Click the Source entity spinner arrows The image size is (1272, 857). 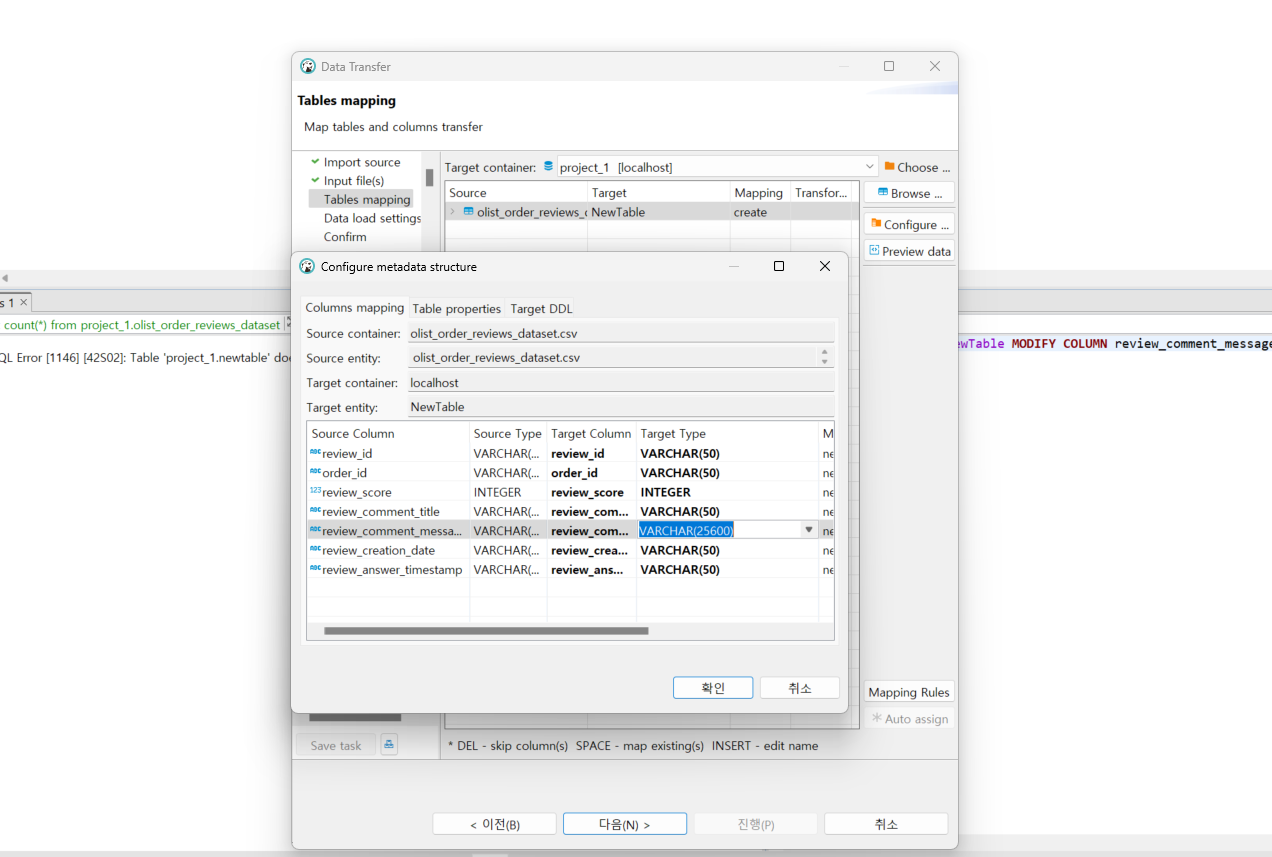pos(824,357)
